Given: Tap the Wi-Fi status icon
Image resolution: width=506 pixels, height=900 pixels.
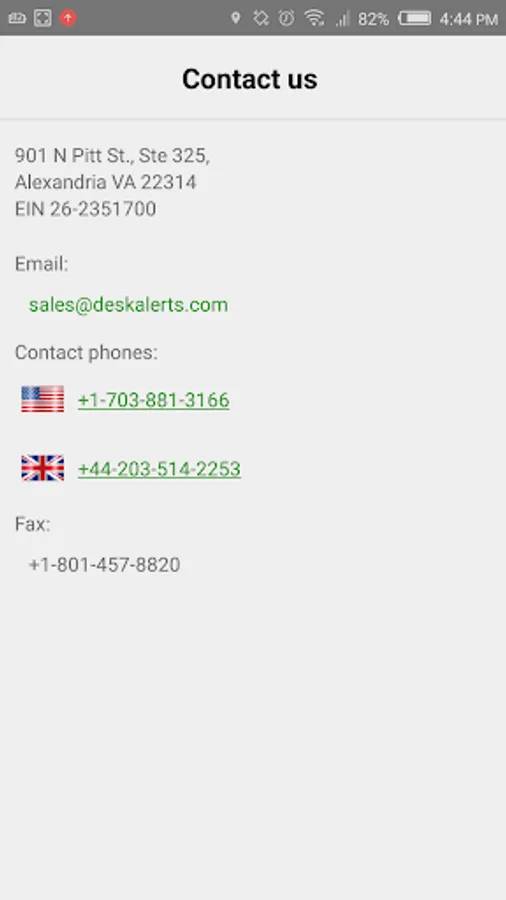Looking at the screenshot, I should tap(314, 18).
